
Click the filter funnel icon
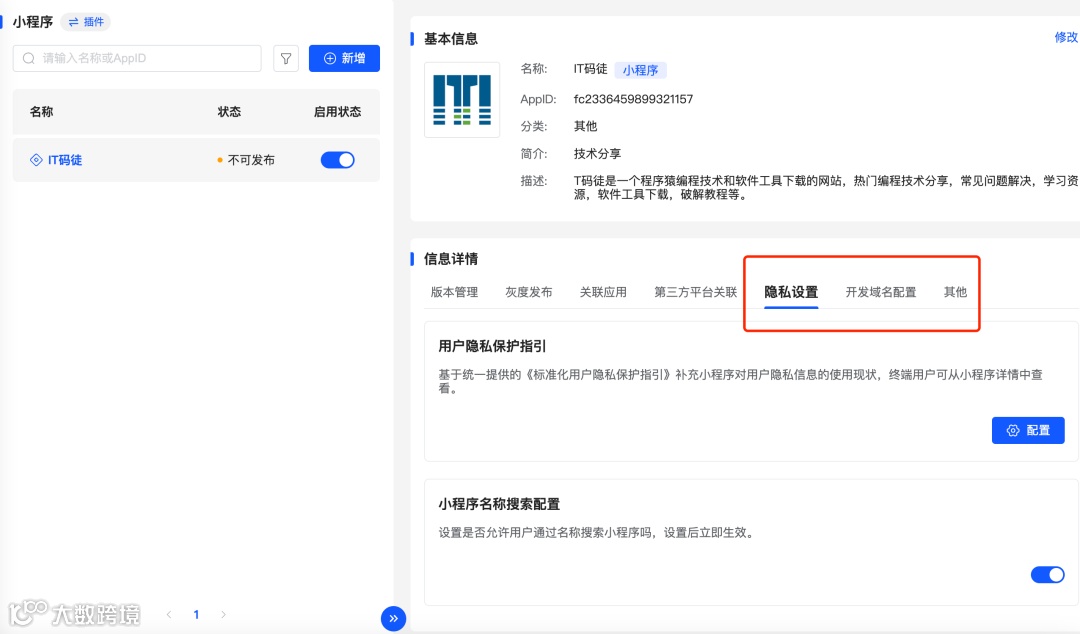point(286,59)
